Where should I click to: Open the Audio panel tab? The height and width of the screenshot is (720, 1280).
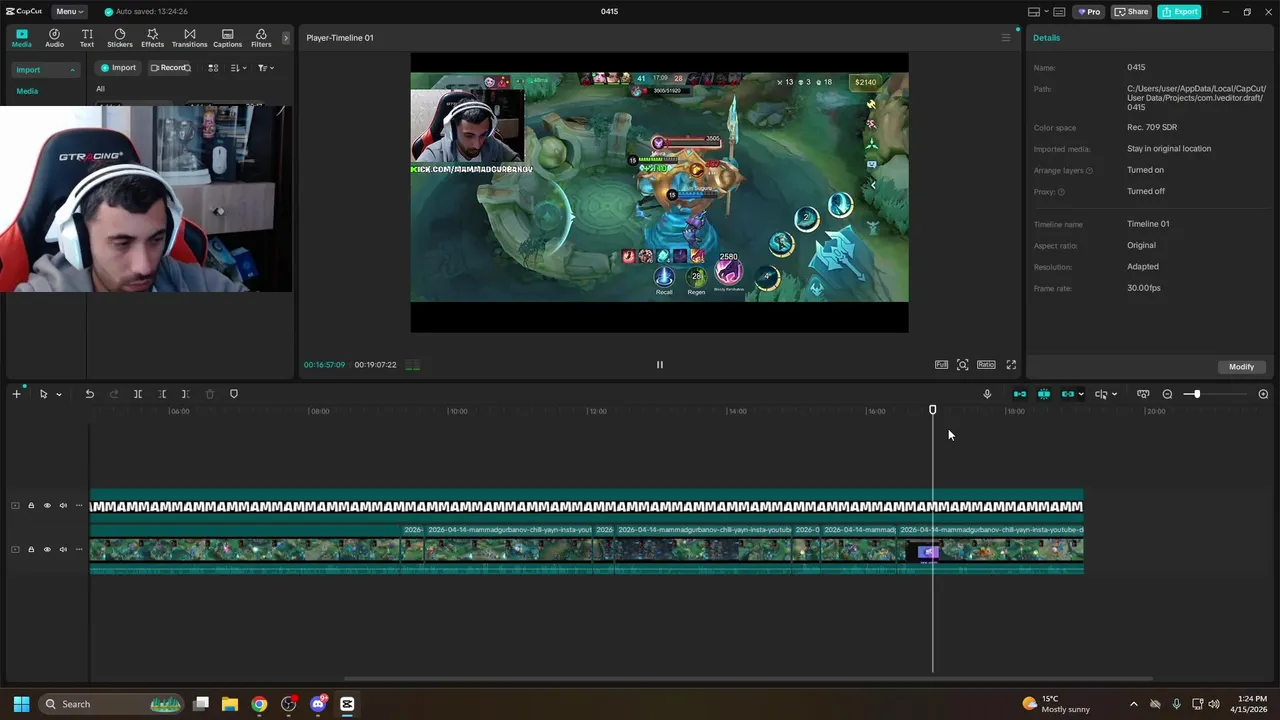tap(54, 38)
